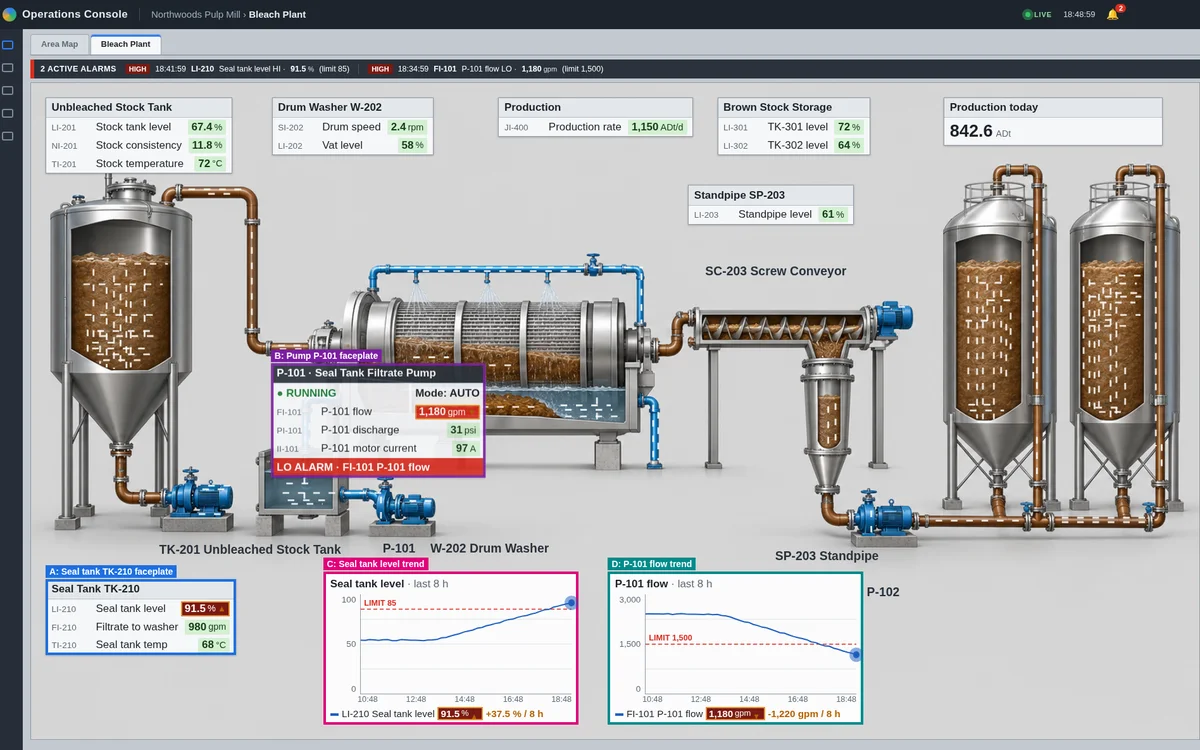Switch to the Area Map tab
The image size is (1200, 750).
59,44
